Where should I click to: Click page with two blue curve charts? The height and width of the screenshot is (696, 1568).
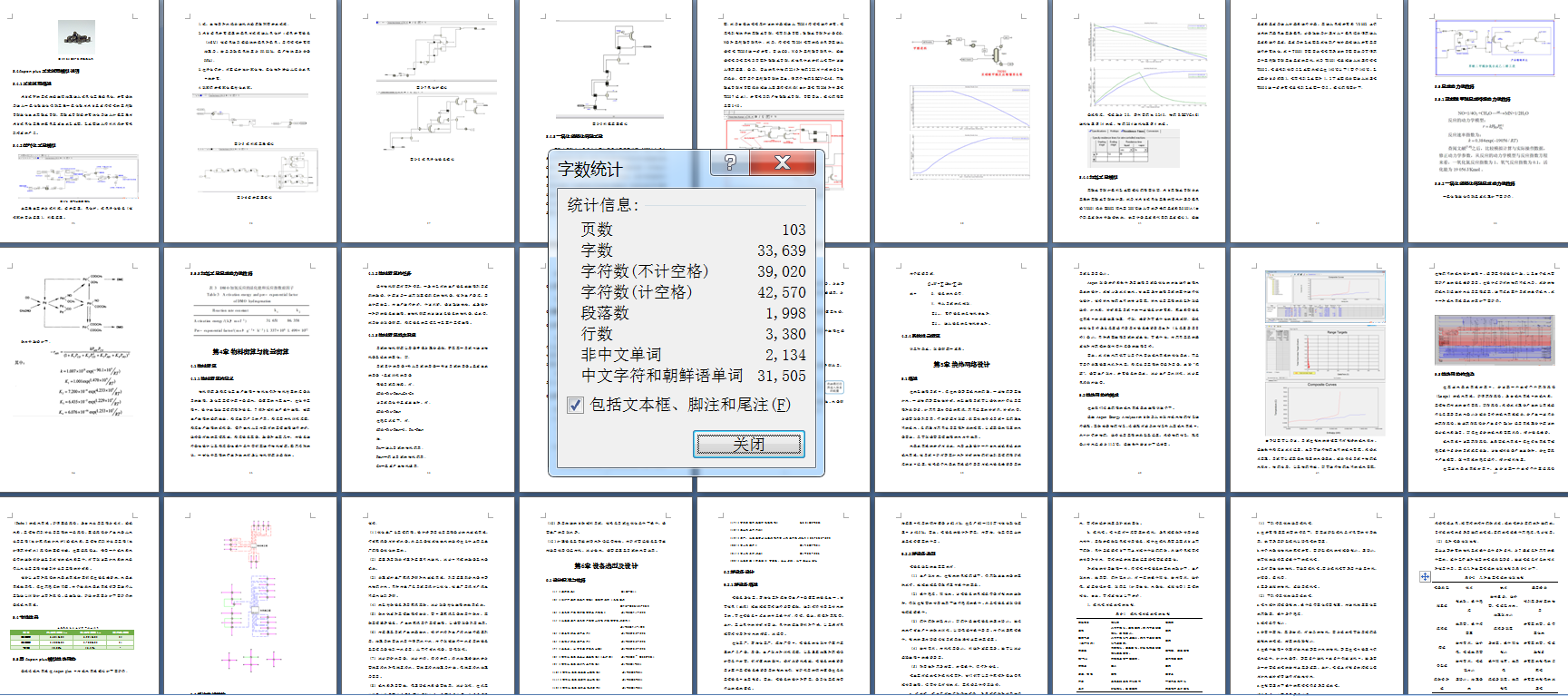coord(962,121)
